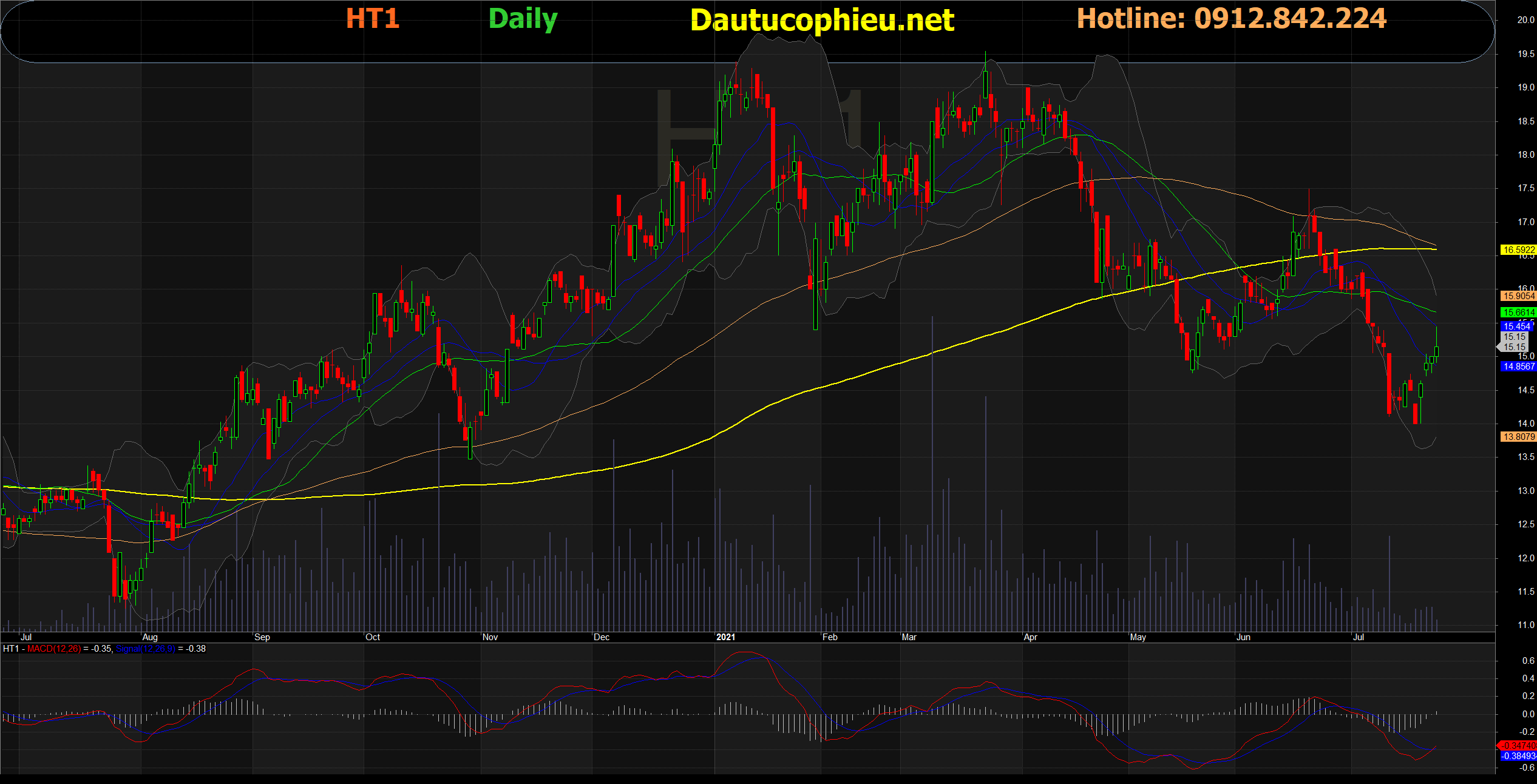Click the Apr month label on time axis
The width and height of the screenshot is (1537, 784).
tap(1030, 637)
